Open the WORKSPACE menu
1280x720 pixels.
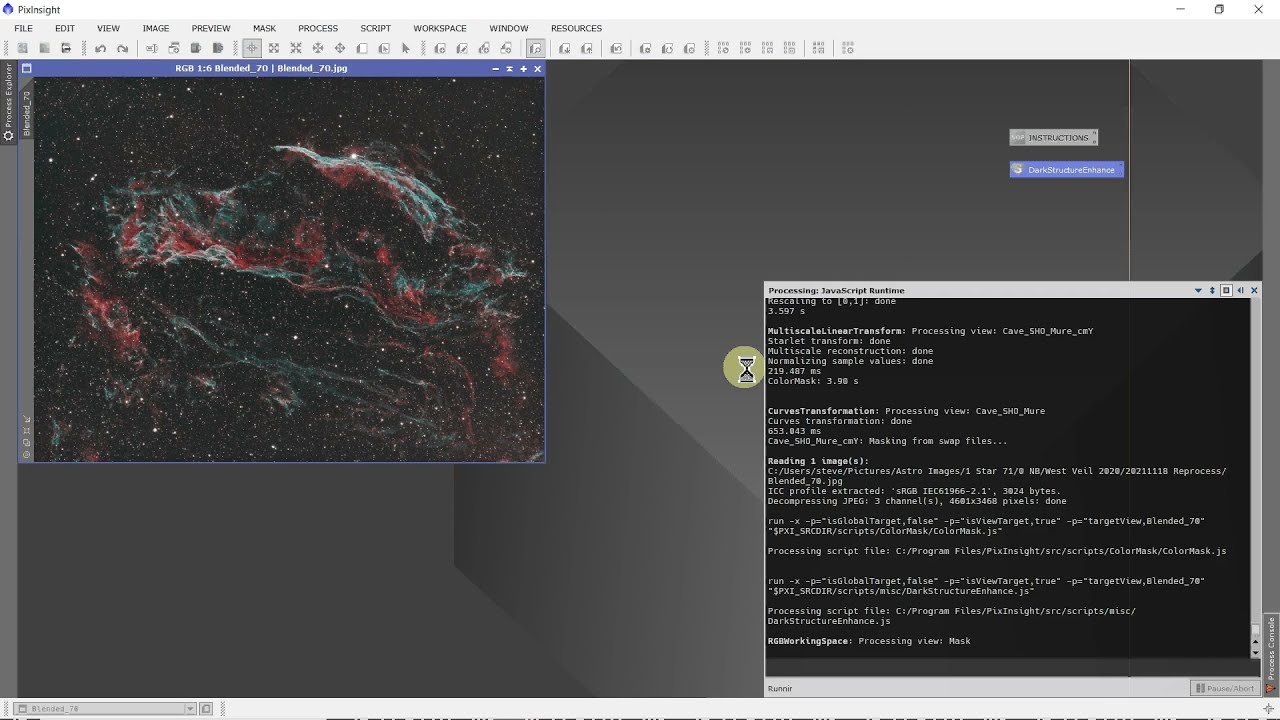tap(440, 28)
